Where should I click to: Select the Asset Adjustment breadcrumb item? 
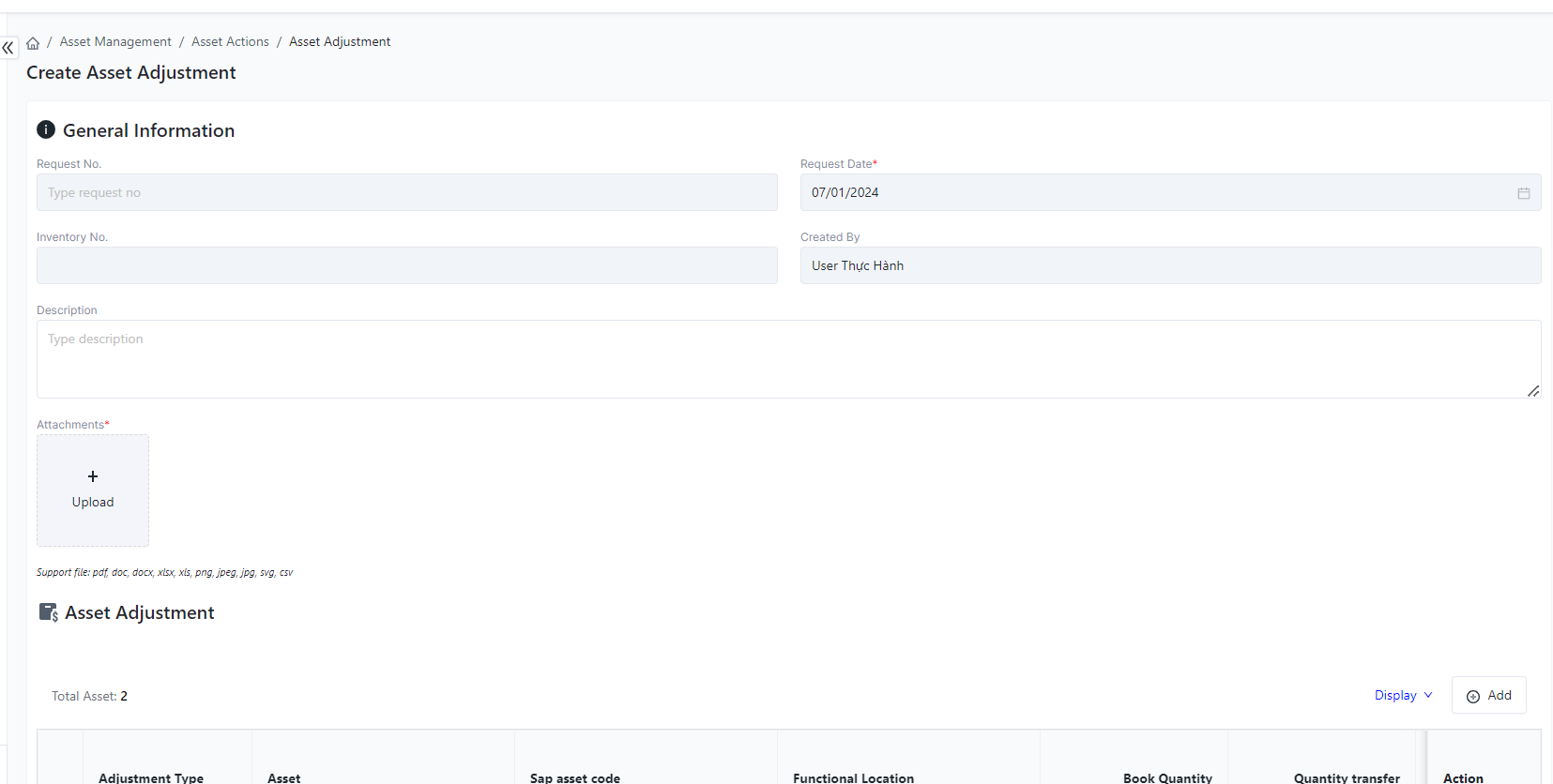tap(340, 42)
